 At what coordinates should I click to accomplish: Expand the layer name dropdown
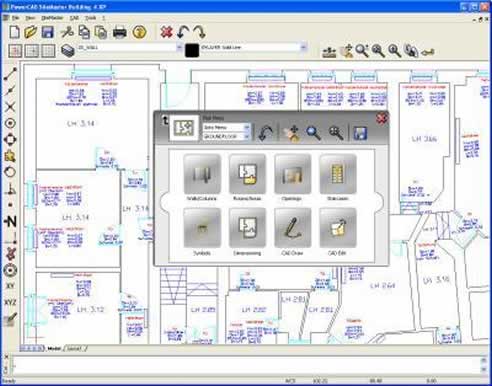(x=179, y=47)
